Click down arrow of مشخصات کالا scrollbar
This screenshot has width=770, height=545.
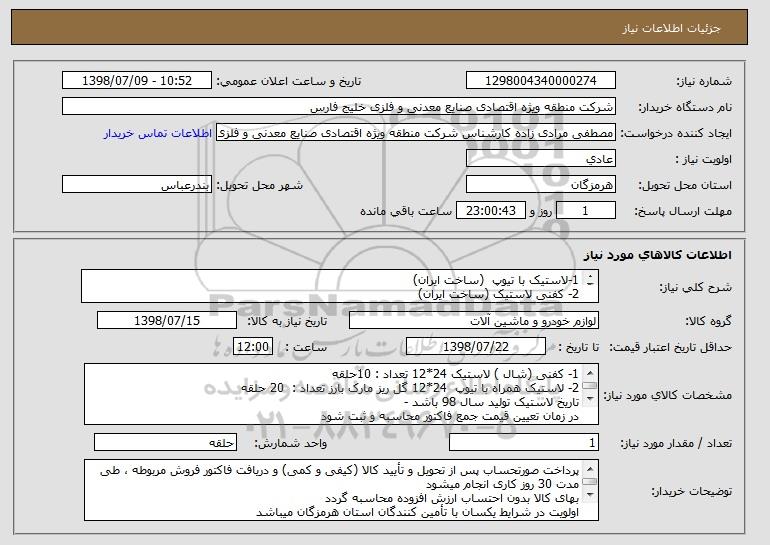(590, 398)
